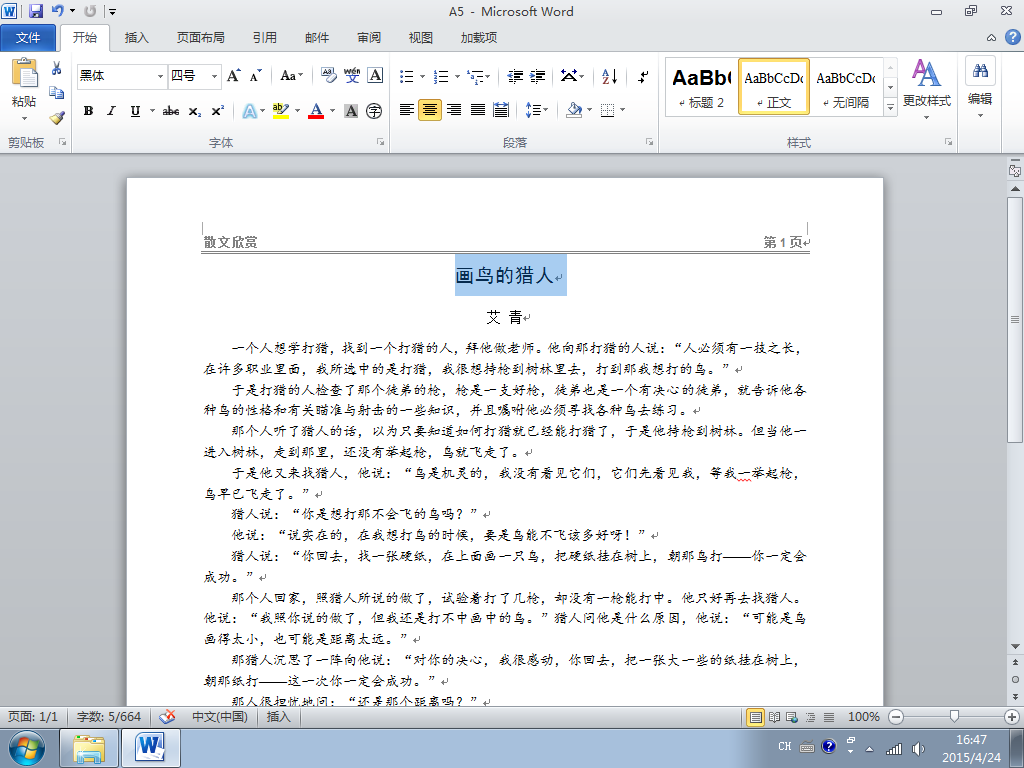Open the font name dropdown (黑体)
This screenshot has width=1024, height=768.
point(160,76)
